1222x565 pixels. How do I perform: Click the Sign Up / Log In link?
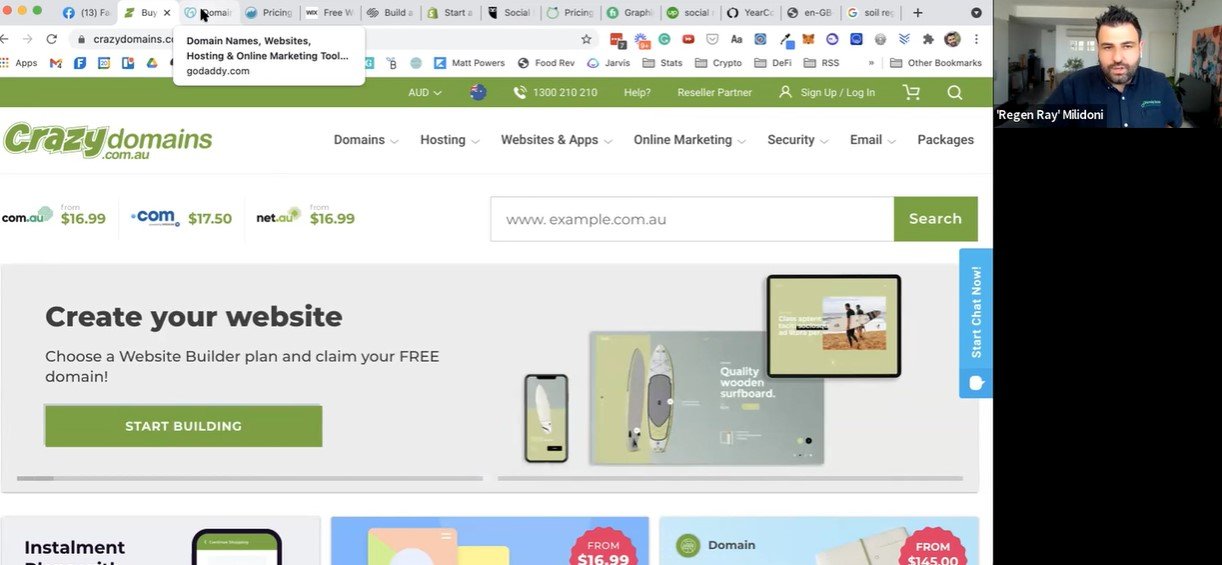coord(826,92)
